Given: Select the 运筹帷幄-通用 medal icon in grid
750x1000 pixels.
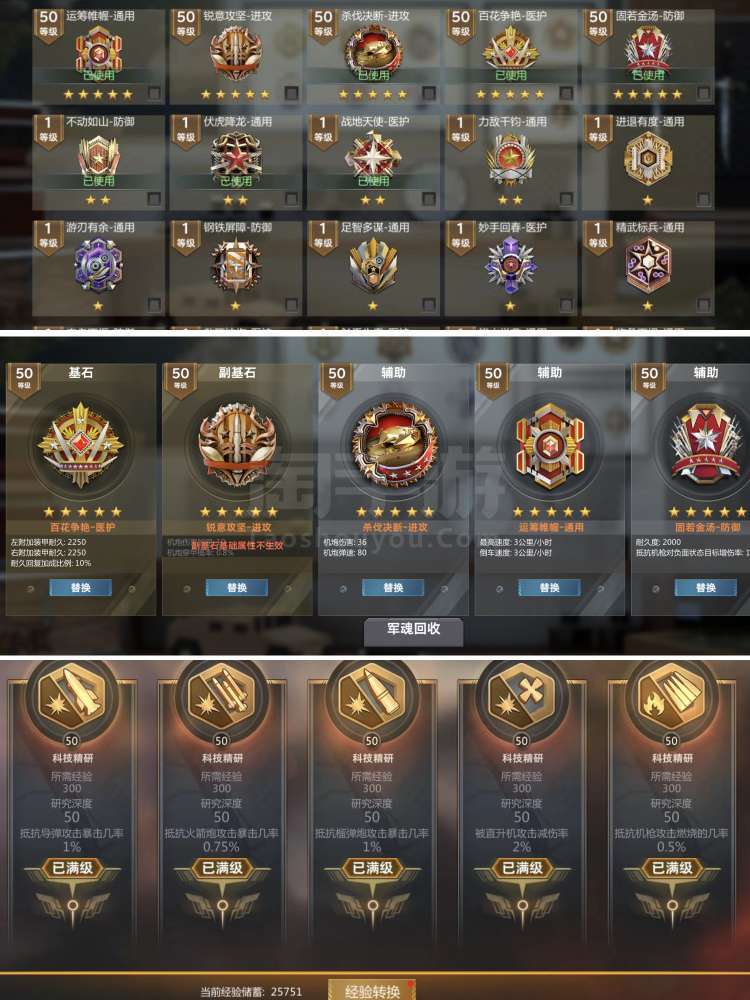Looking at the screenshot, I should click(98, 50).
